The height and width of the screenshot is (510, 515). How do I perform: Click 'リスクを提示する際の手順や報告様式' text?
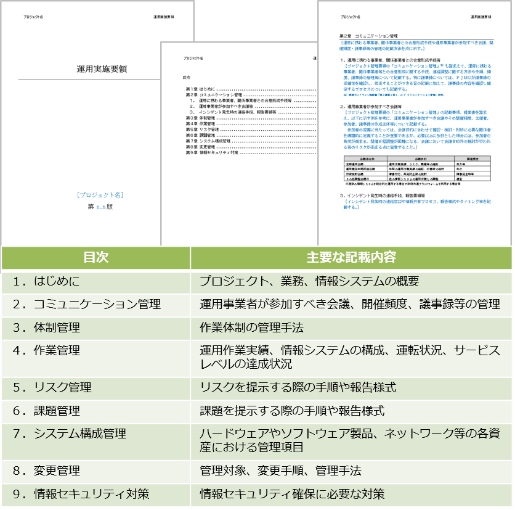pyautogui.click(x=298, y=388)
